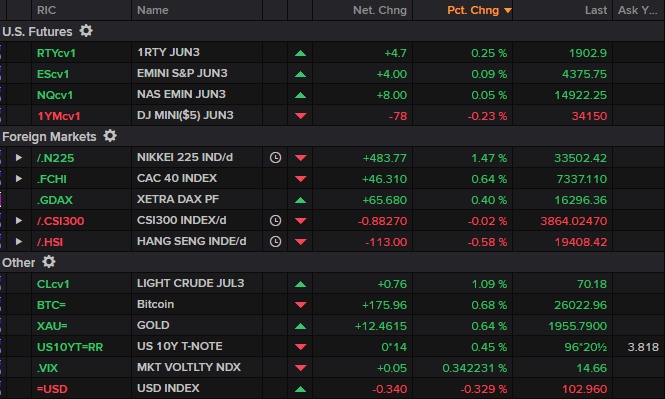The width and height of the screenshot is (665, 399).
Task: Click the 3864.02470 last price cell
Action: pos(574,221)
